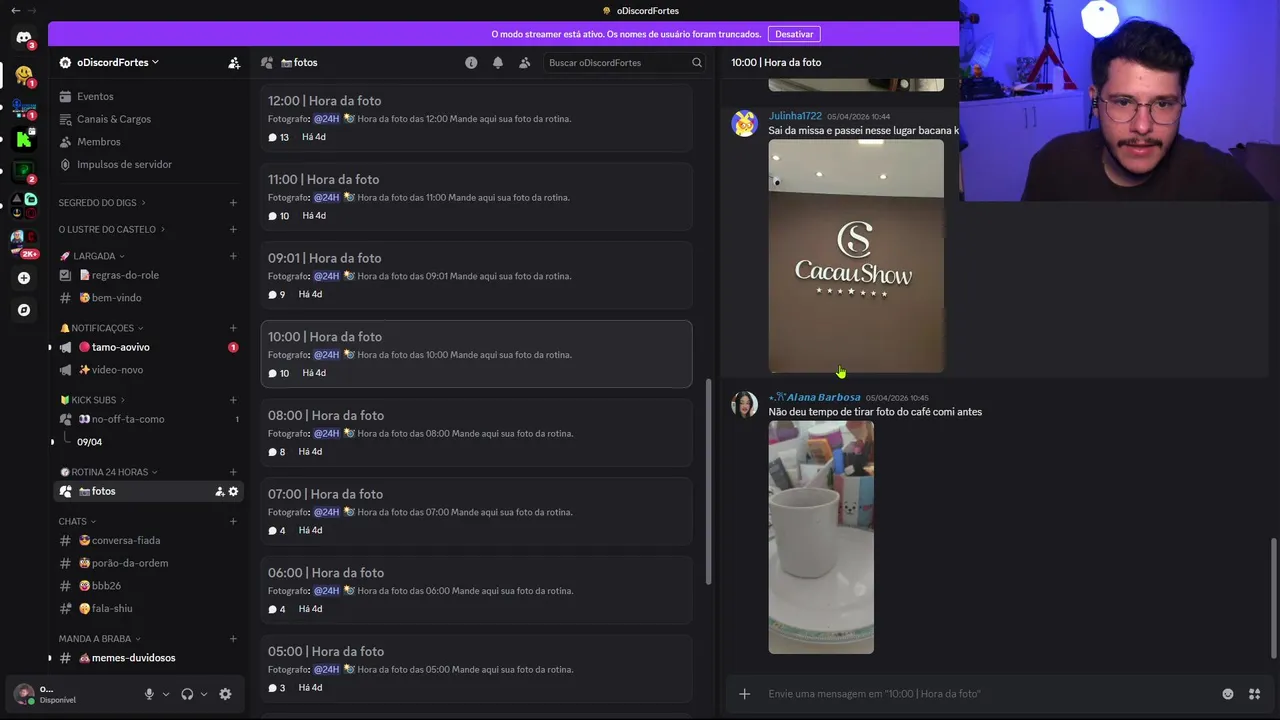Show the member list icon in header

point(525,62)
